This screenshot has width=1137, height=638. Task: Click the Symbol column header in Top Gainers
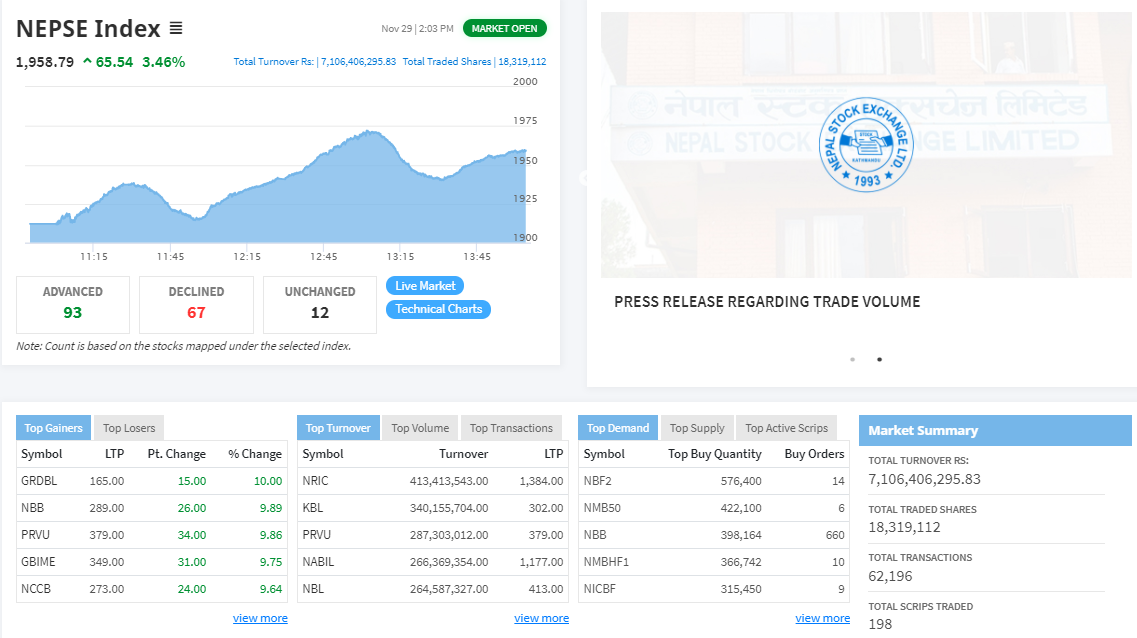click(41, 454)
